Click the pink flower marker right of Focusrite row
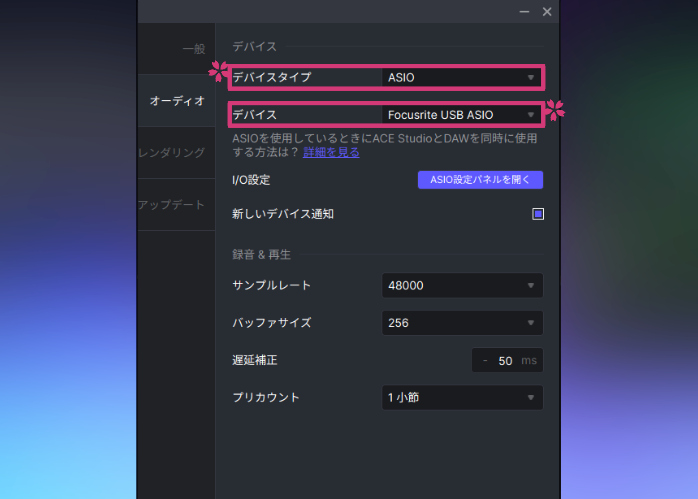Screen dimensions: 698x499 555,109
